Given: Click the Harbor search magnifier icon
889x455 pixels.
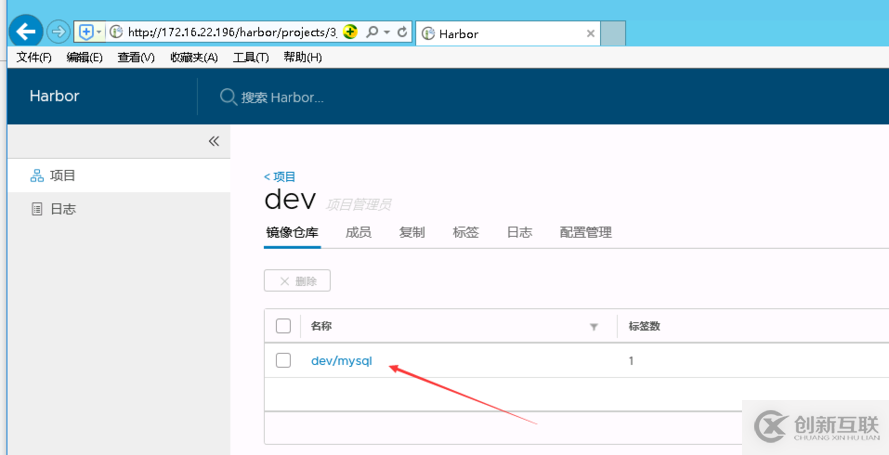Looking at the screenshot, I should (228, 97).
